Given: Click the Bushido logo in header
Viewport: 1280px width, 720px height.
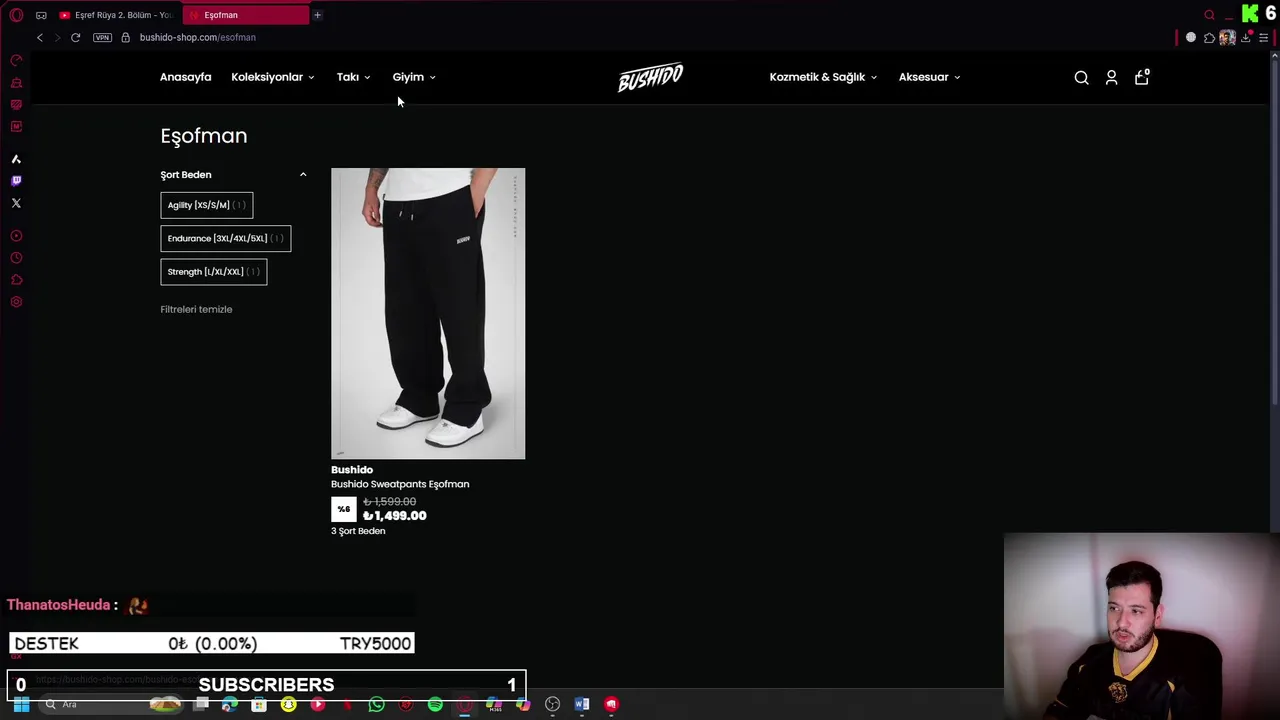Looking at the screenshot, I should [x=650, y=77].
